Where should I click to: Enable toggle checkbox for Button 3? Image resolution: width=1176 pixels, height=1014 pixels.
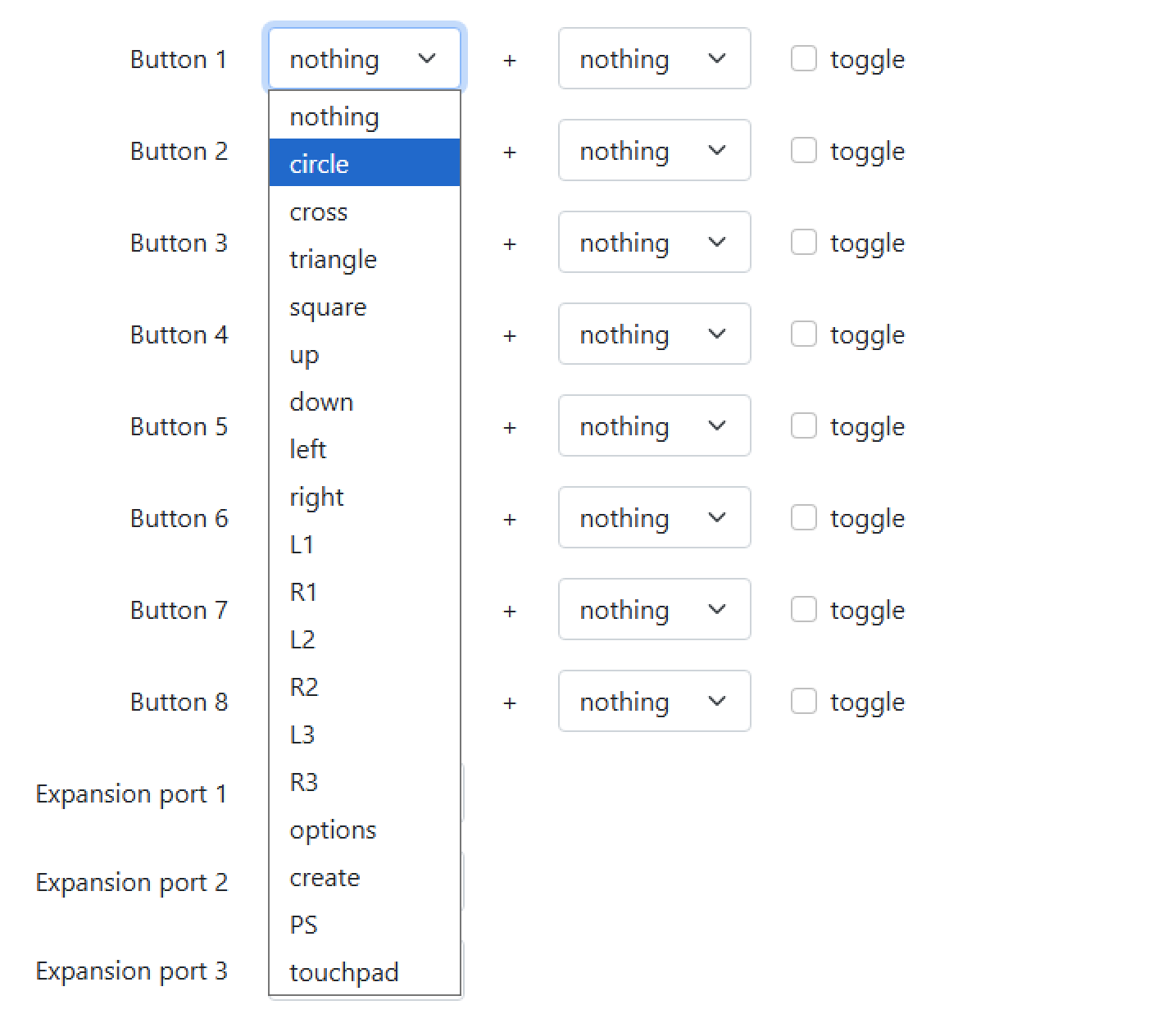pyautogui.click(x=804, y=242)
